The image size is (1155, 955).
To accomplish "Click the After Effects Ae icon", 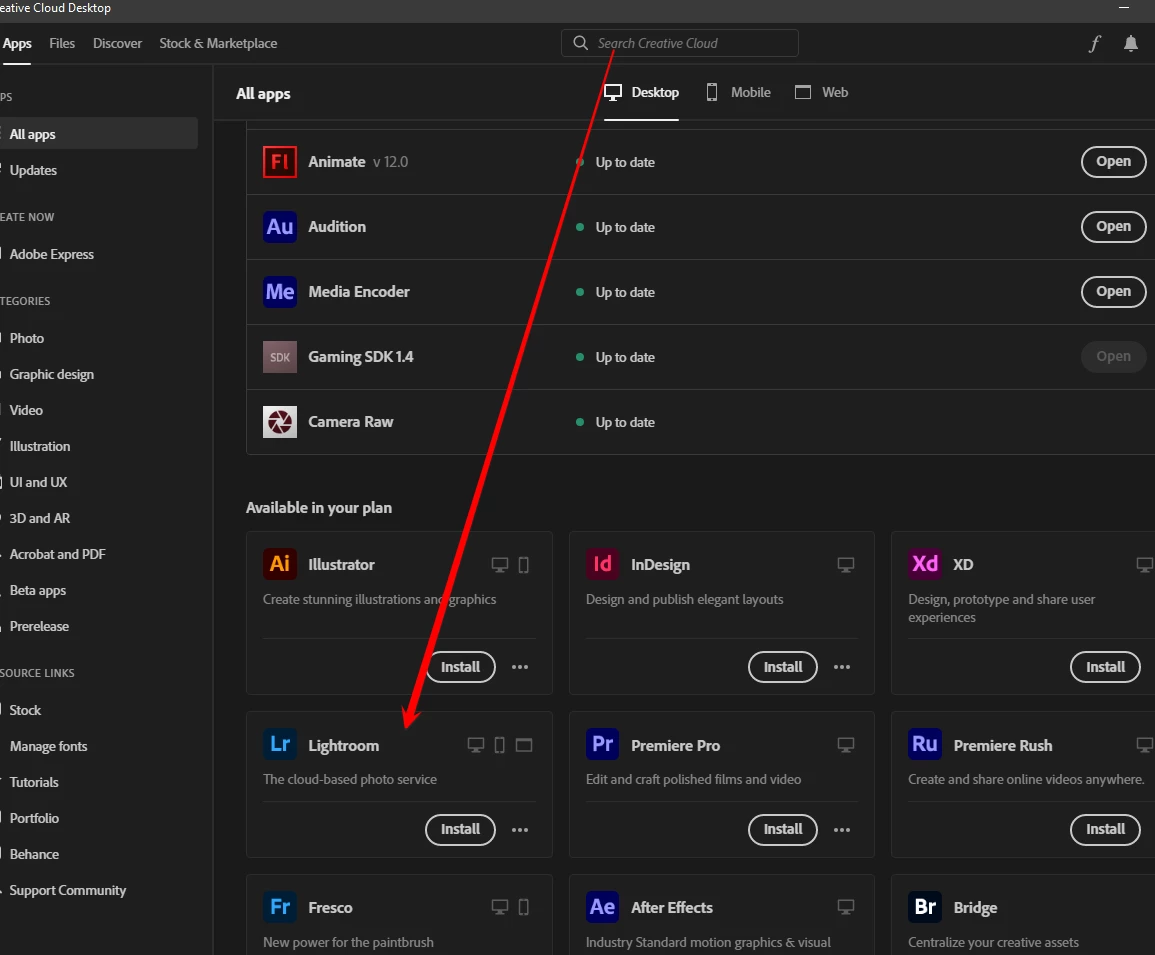I will [603, 906].
